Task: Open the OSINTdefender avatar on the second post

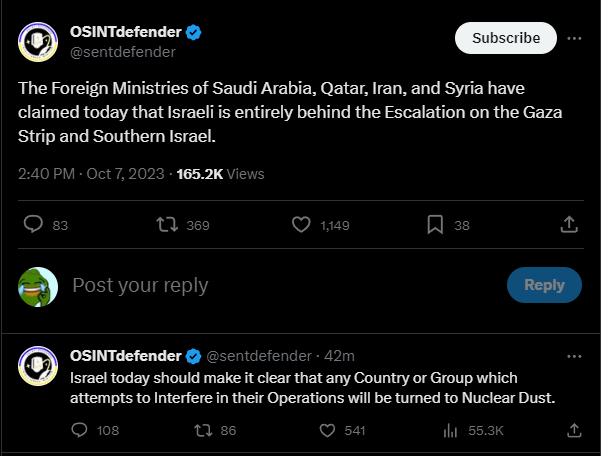Action: (x=38, y=367)
